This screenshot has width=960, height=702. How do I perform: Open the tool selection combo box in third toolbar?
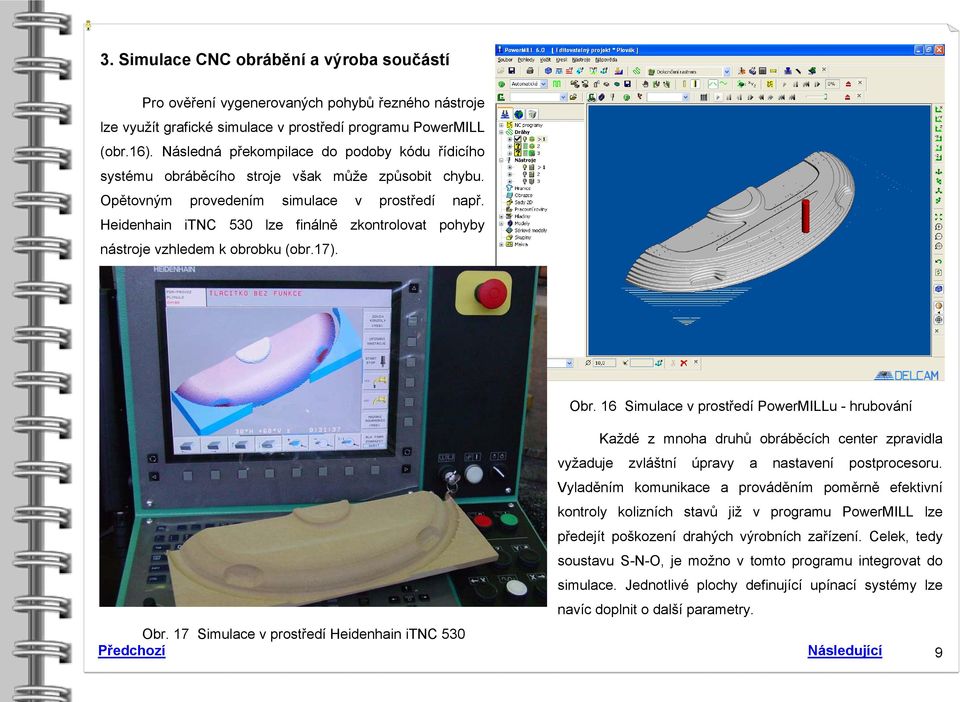(x=668, y=97)
